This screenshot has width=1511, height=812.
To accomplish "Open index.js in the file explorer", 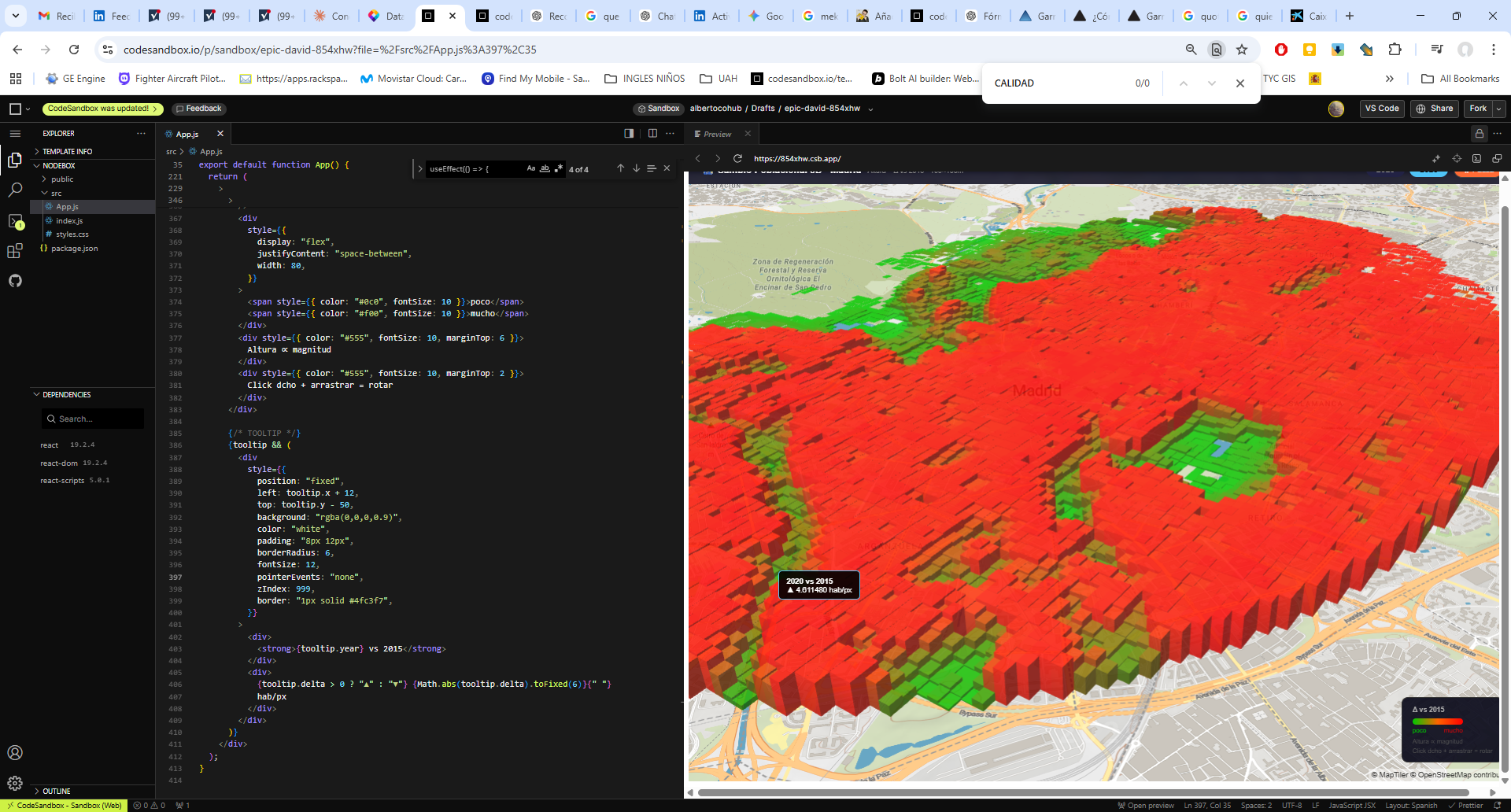I will click(x=69, y=221).
